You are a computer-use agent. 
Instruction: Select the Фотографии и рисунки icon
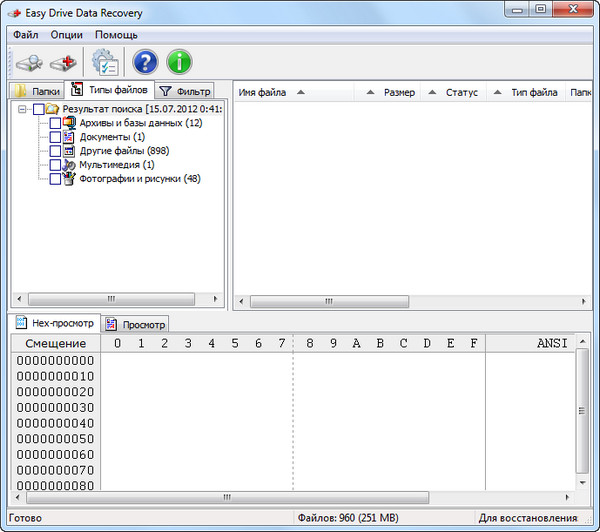(69, 178)
